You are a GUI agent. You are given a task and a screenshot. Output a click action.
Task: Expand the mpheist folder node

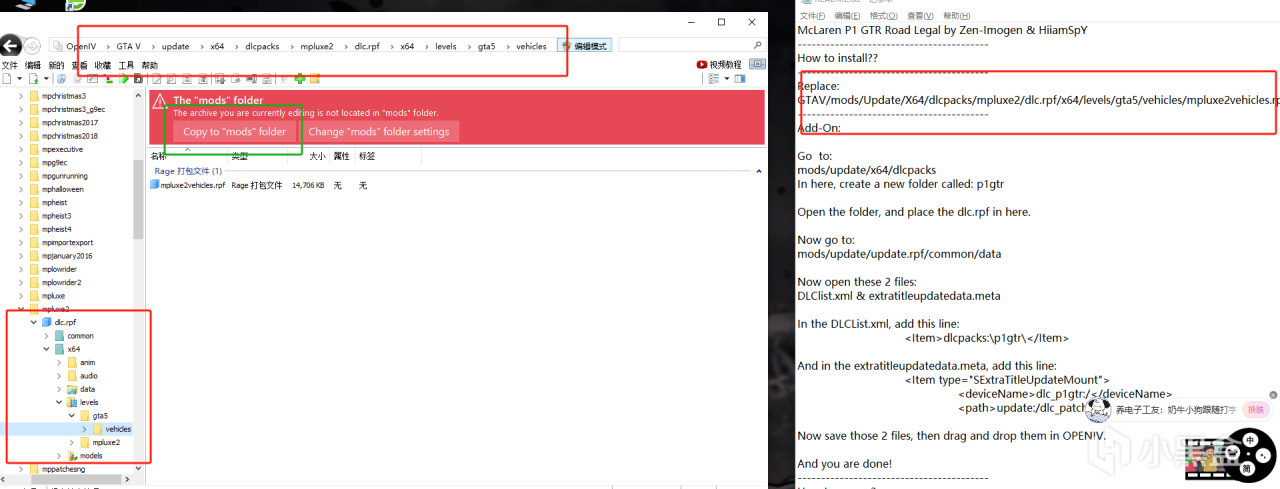(22, 202)
